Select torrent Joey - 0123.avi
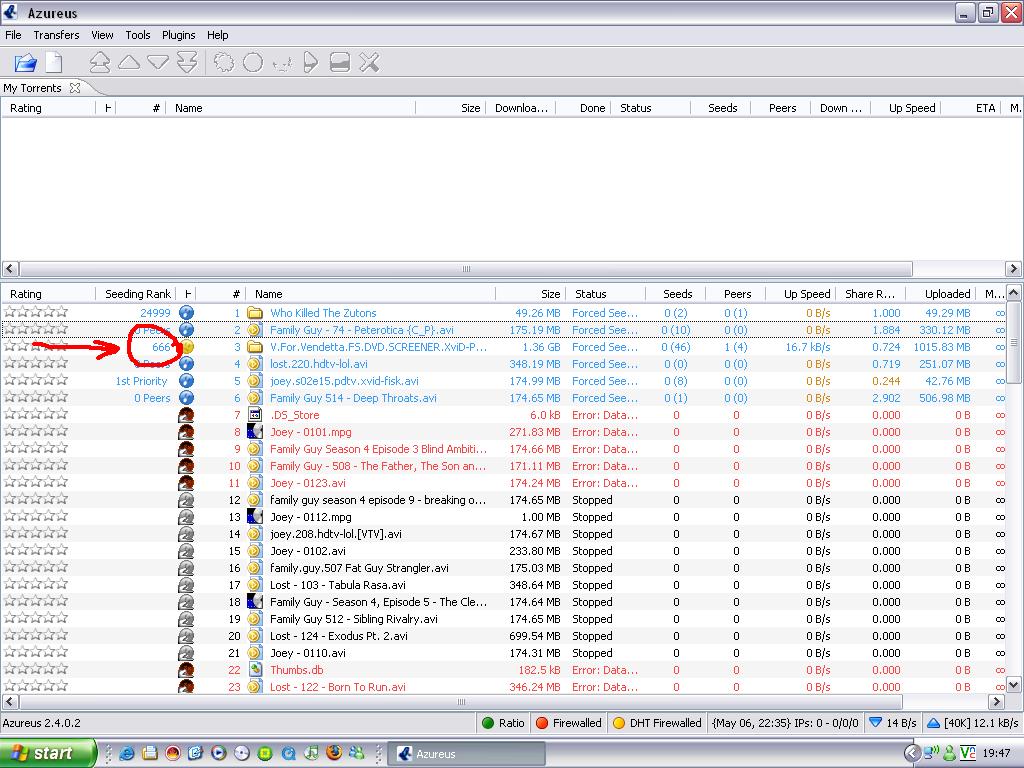Screen dimensions: 1024x768 tap(308, 483)
